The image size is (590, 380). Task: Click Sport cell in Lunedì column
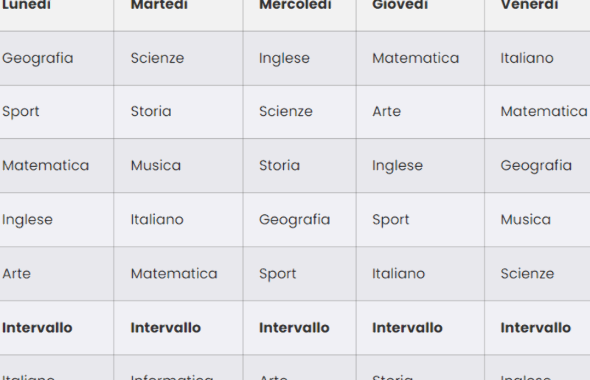coord(56,112)
